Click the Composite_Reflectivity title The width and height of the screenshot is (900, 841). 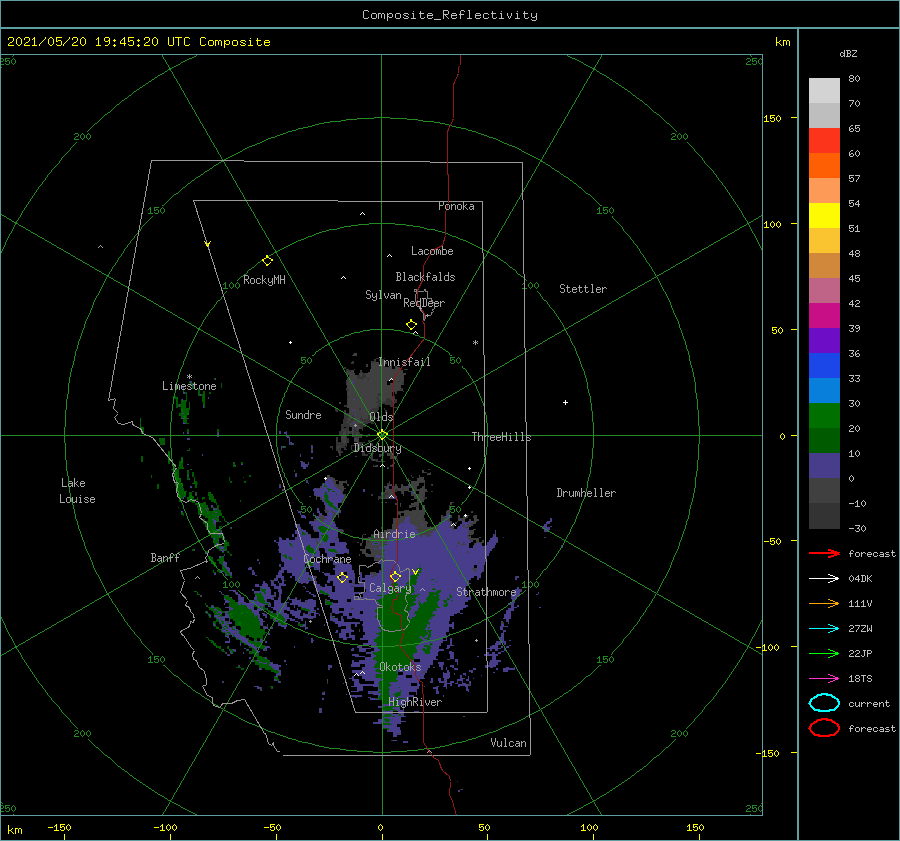[450, 15]
